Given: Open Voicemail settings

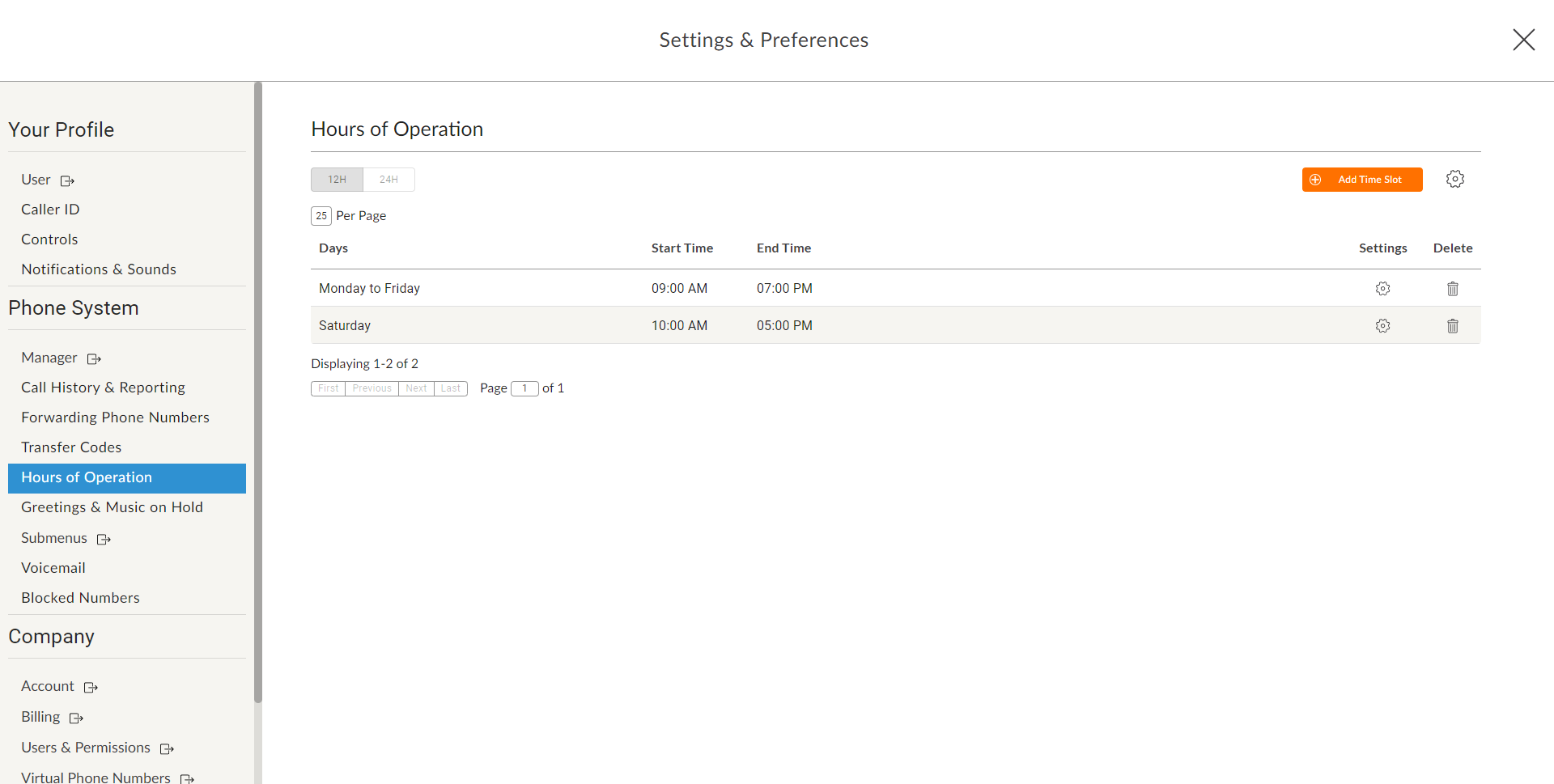Looking at the screenshot, I should coord(53,568).
